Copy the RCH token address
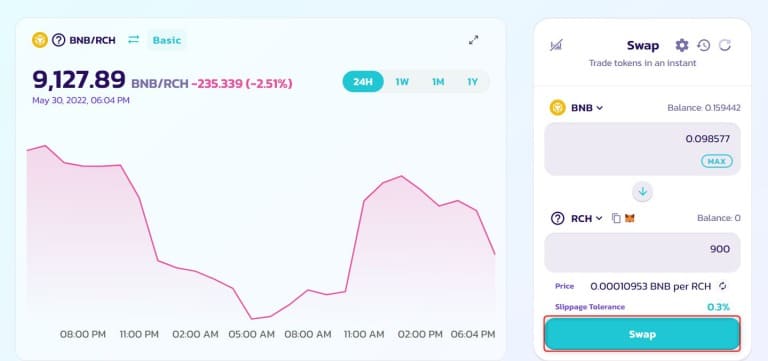The height and width of the screenshot is (361, 768). click(616, 218)
